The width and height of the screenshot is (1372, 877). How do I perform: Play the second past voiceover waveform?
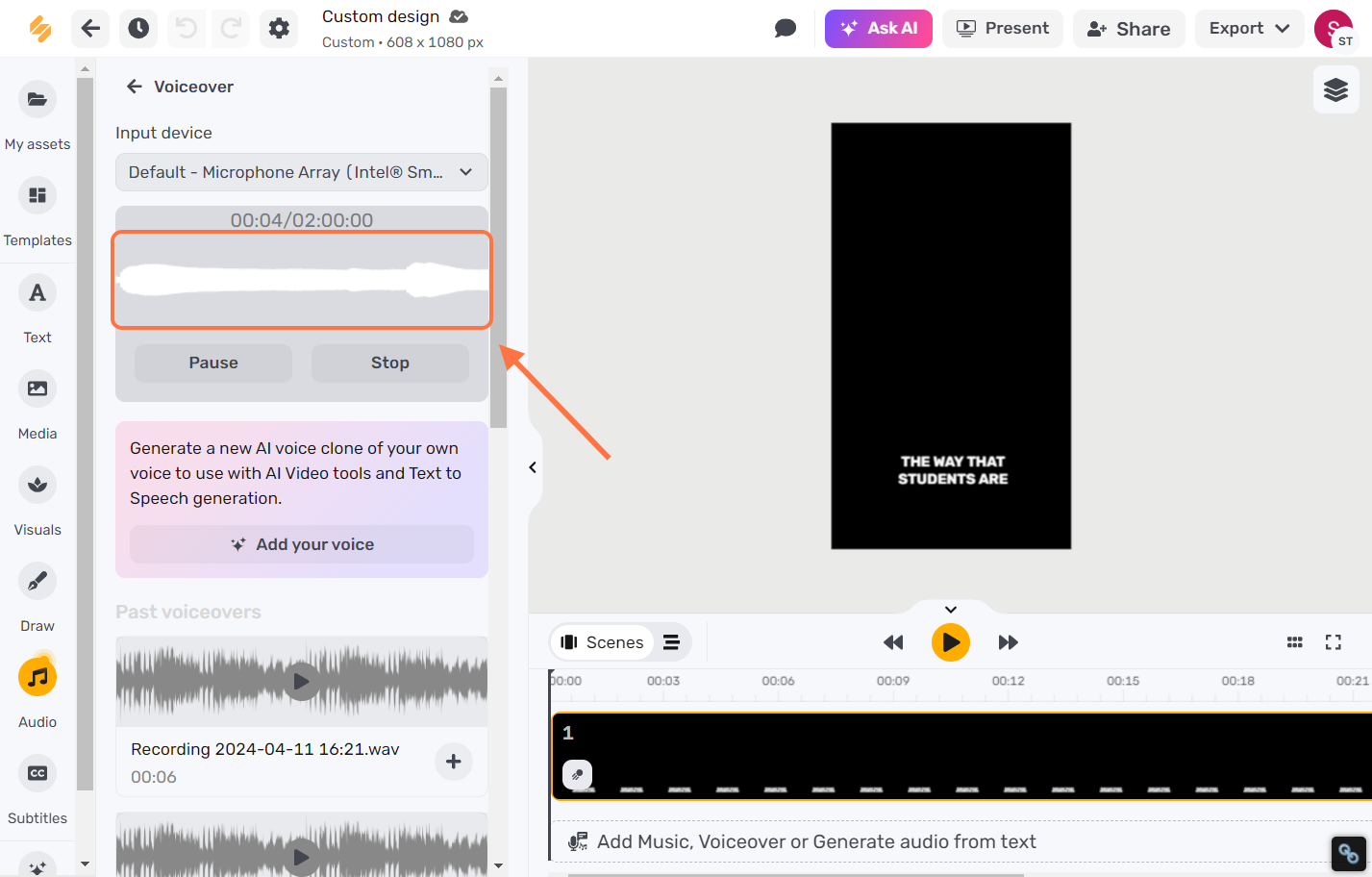pyautogui.click(x=301, y=856)
